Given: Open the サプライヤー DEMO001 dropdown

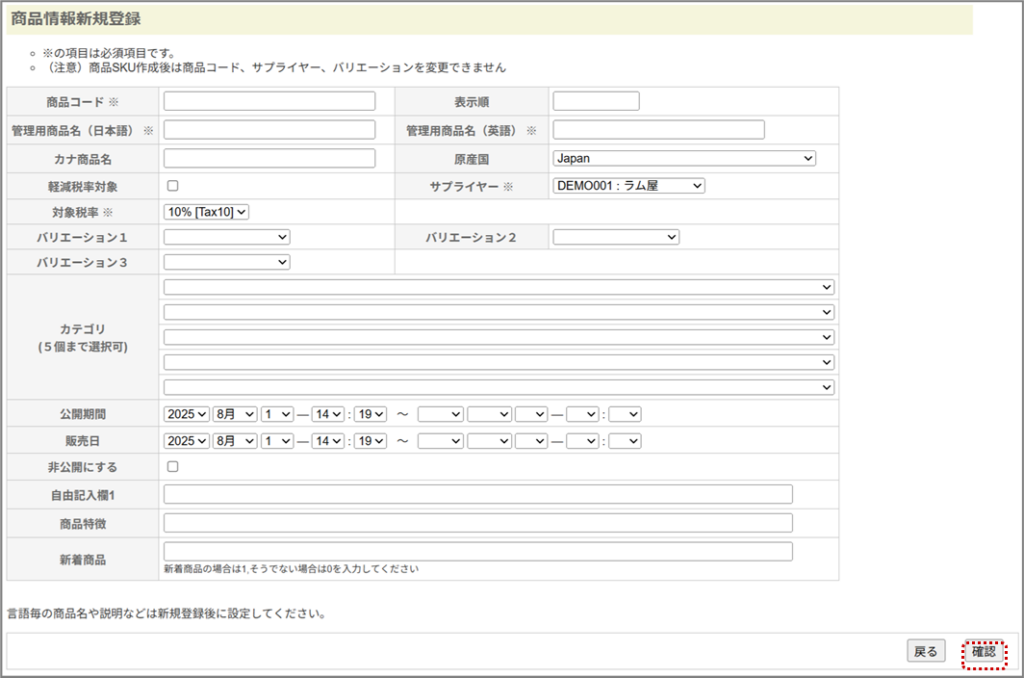Looking at the screenshot, I should 628,186.
